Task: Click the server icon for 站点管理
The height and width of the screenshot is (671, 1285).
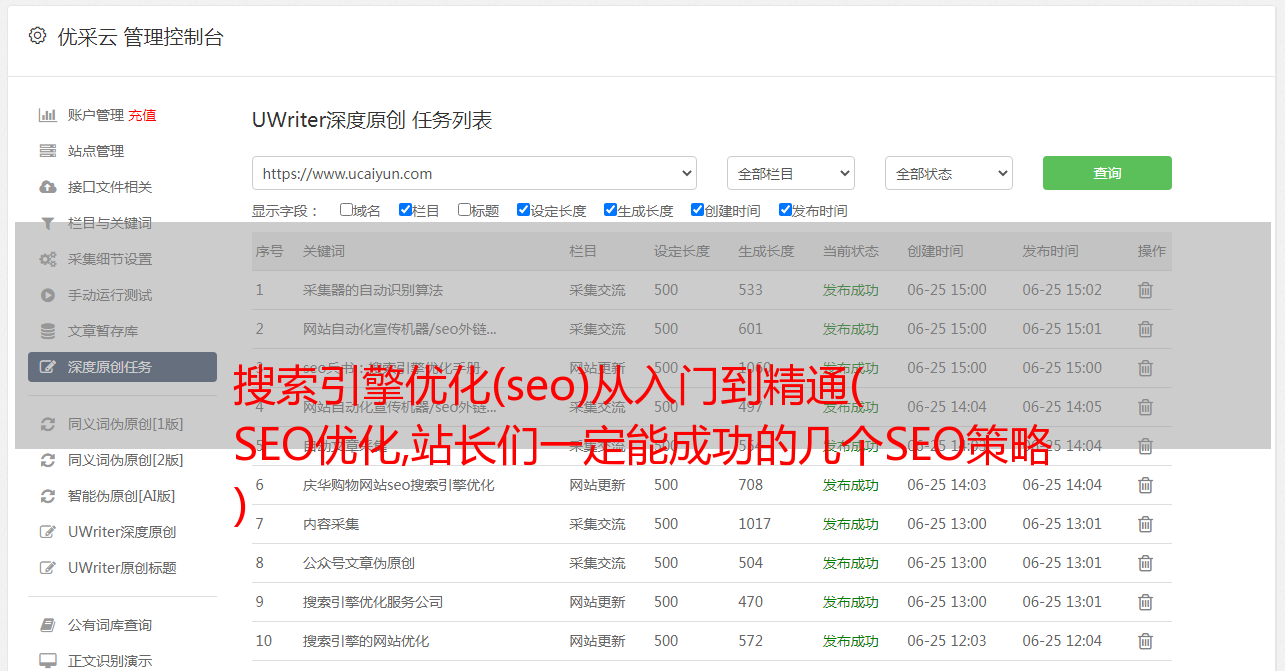Action: 47,151
